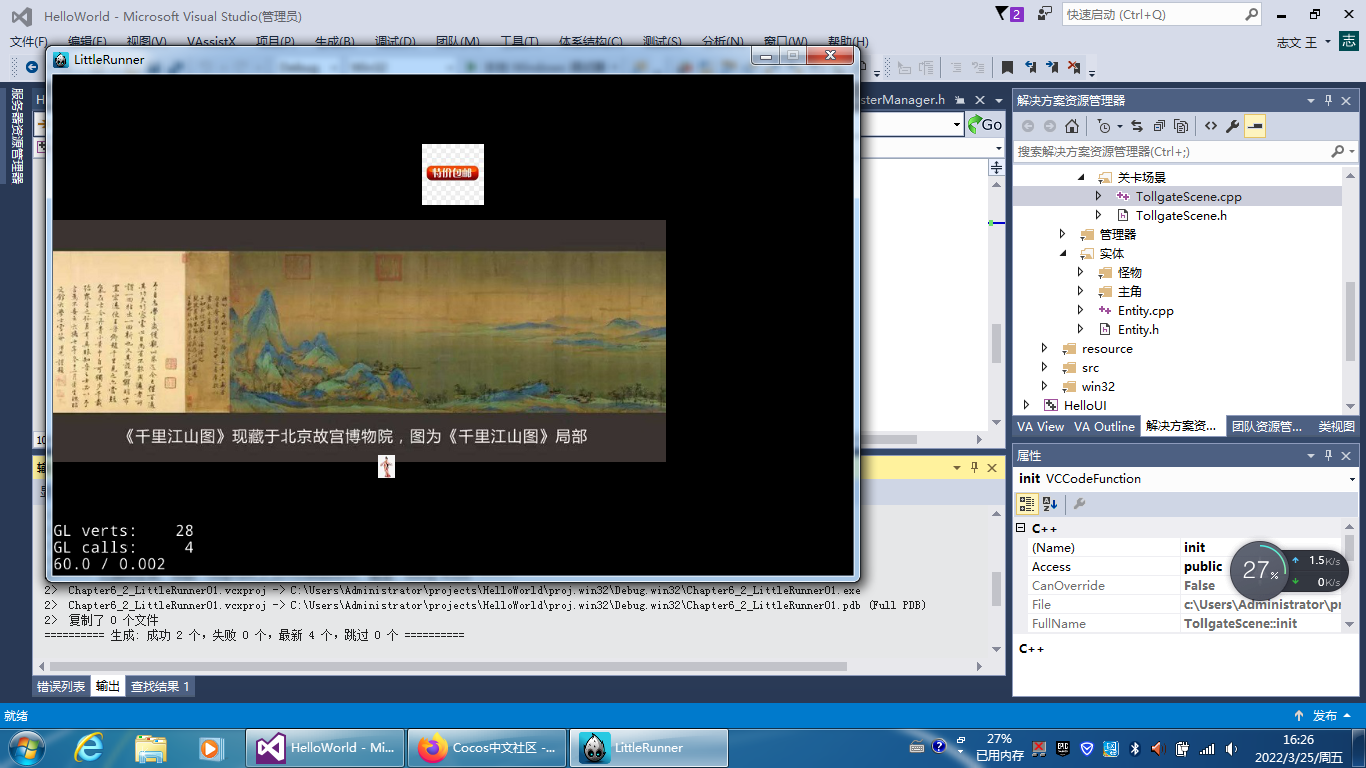
Task: Click the Categorized view button in Properties
Action: [x=1027, y=504]
